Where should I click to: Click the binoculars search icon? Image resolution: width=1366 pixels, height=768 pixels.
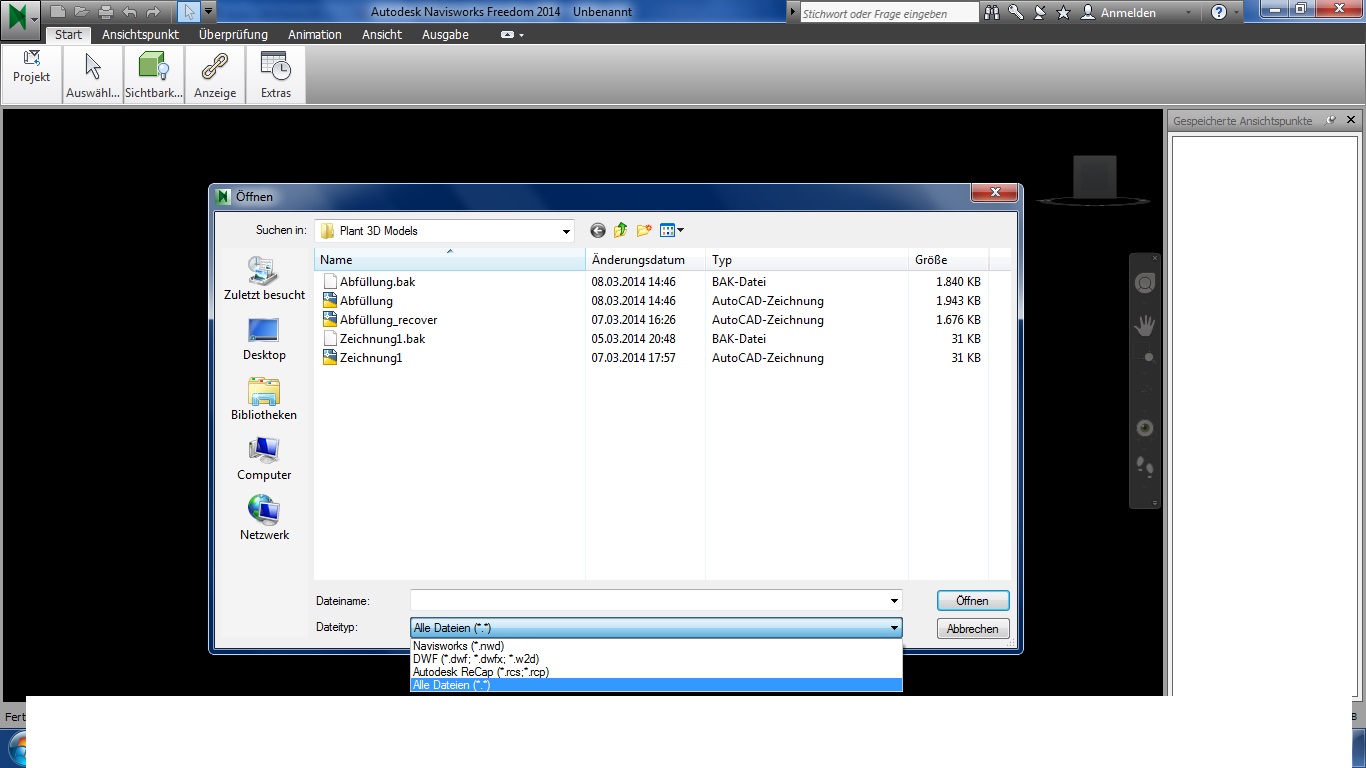(x=992, y=12)
